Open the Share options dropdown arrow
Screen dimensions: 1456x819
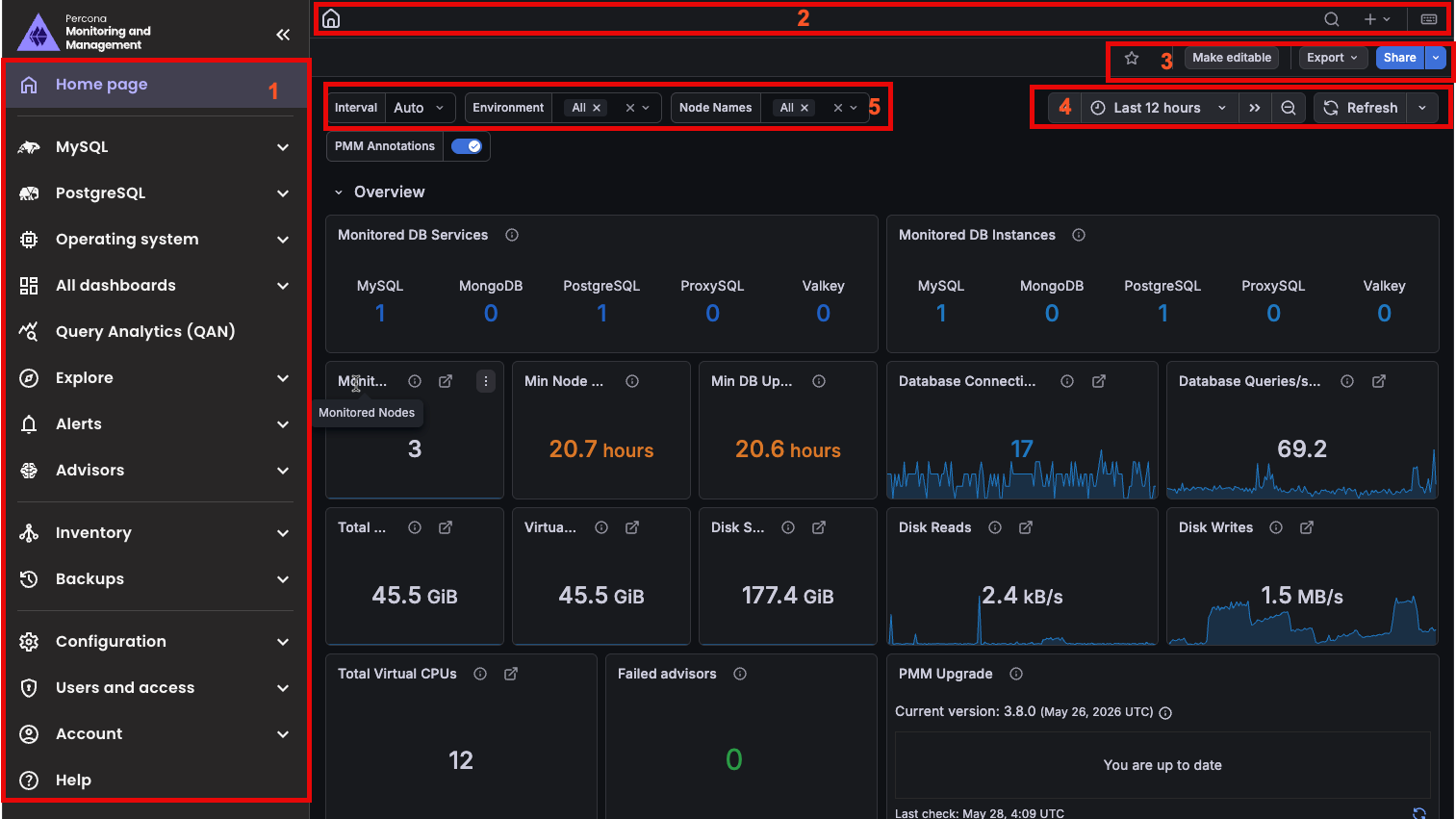(1436, 58)
